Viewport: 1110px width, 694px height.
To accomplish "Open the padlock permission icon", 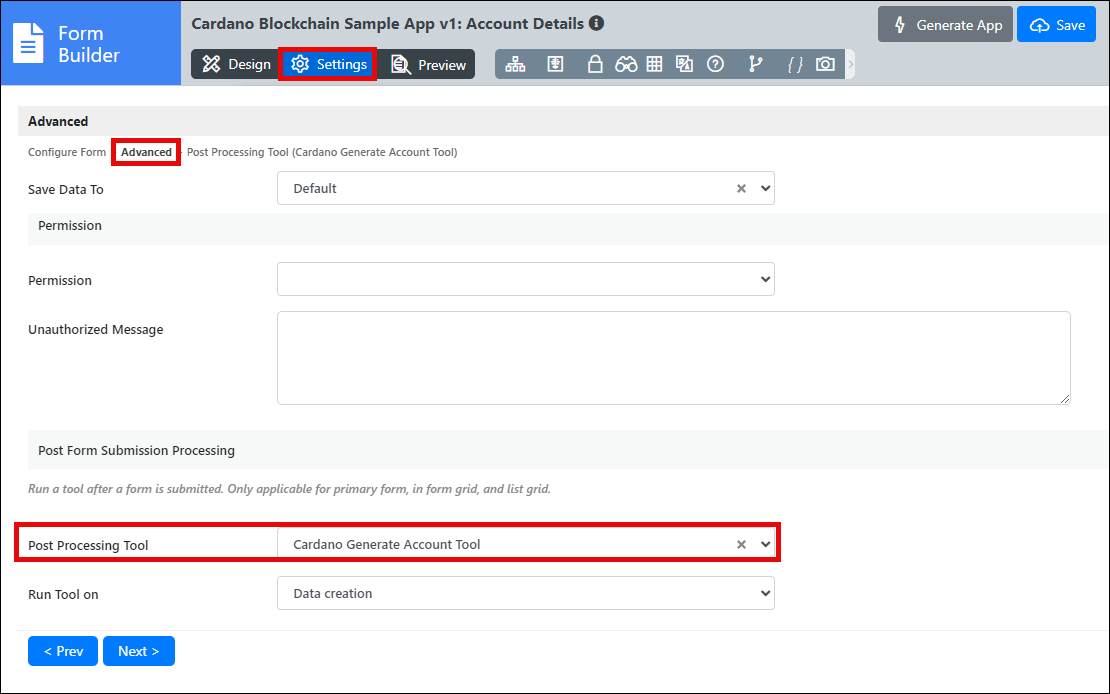I will (x=595, y=64).
